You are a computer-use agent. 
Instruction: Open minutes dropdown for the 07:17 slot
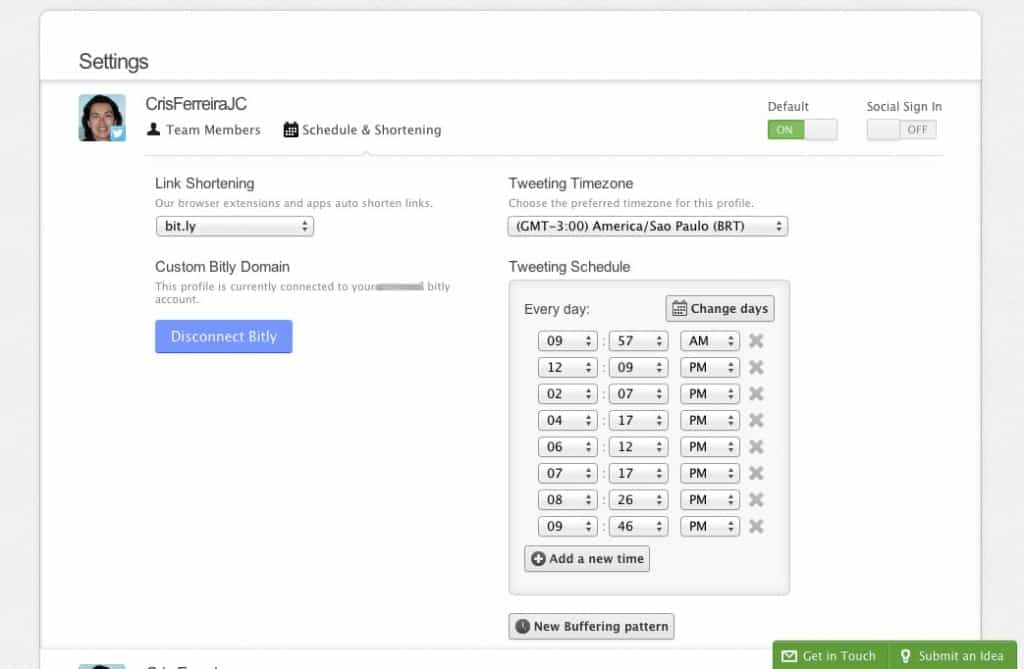[638, 473]
